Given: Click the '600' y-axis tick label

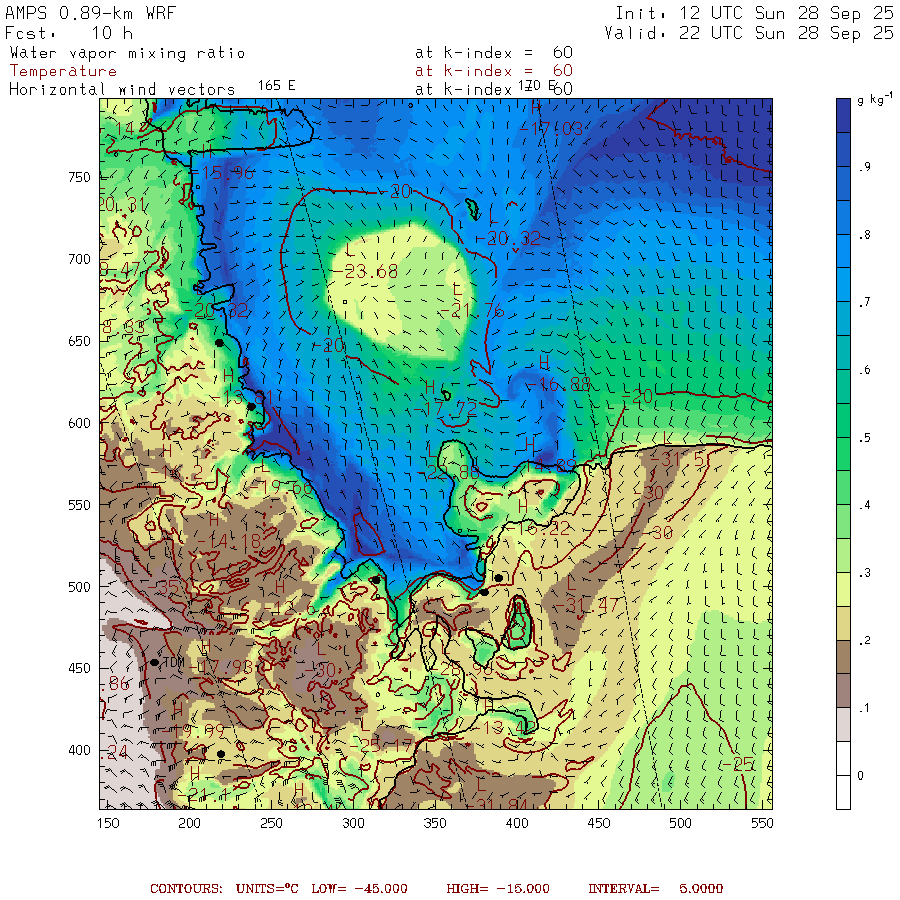Looking at the screenshot, I should pyautogui.click(x=79, y=423).
